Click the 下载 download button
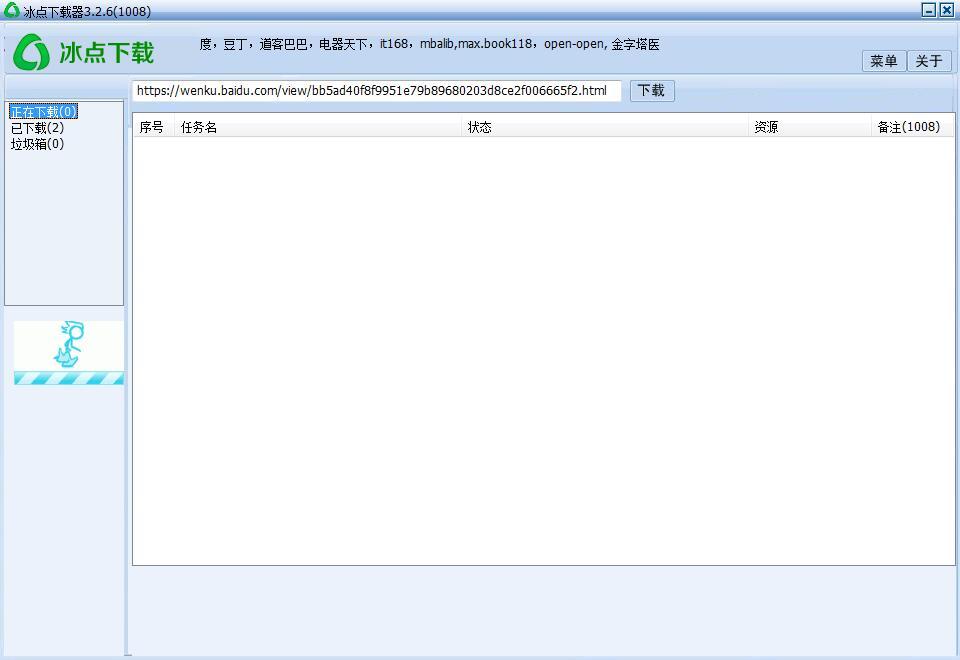960x660 pixels. [652, 91]
